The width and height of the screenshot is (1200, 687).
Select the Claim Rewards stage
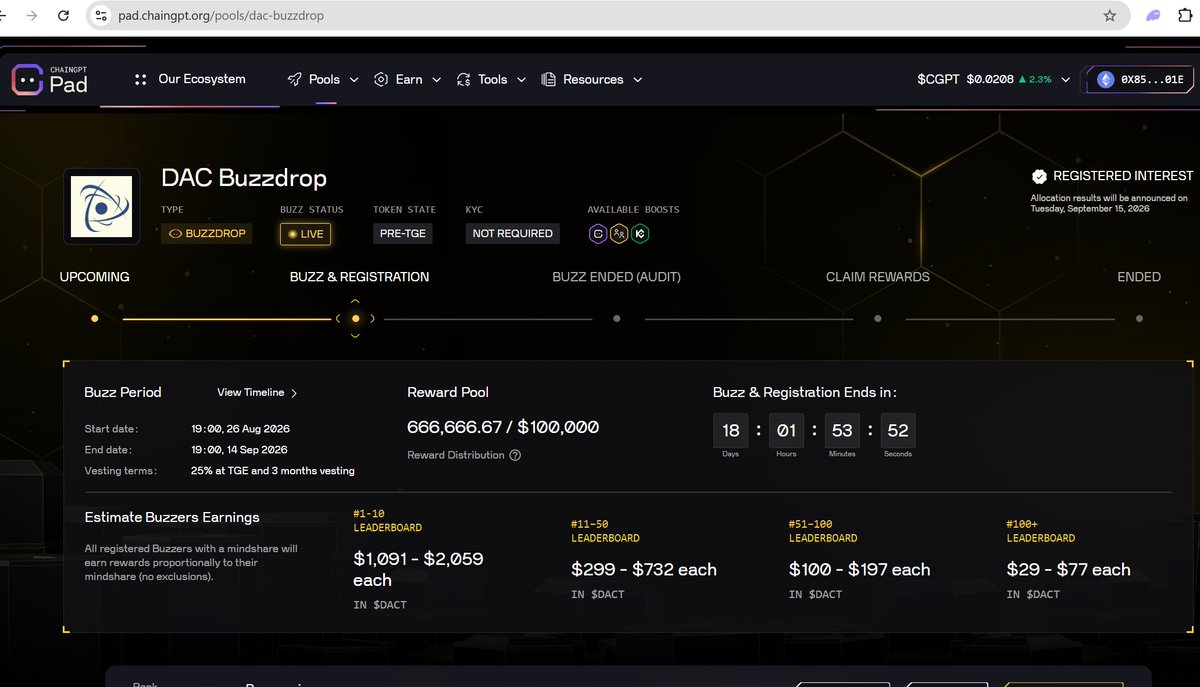tap(877, 277)
